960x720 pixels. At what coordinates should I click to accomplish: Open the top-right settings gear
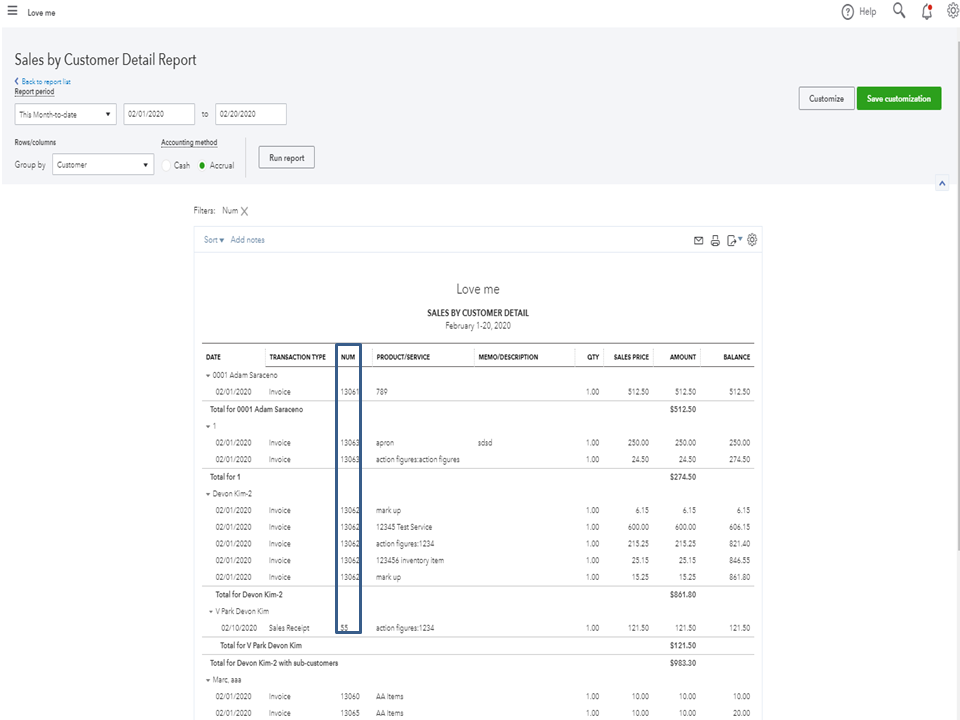[x=952, y=11]
